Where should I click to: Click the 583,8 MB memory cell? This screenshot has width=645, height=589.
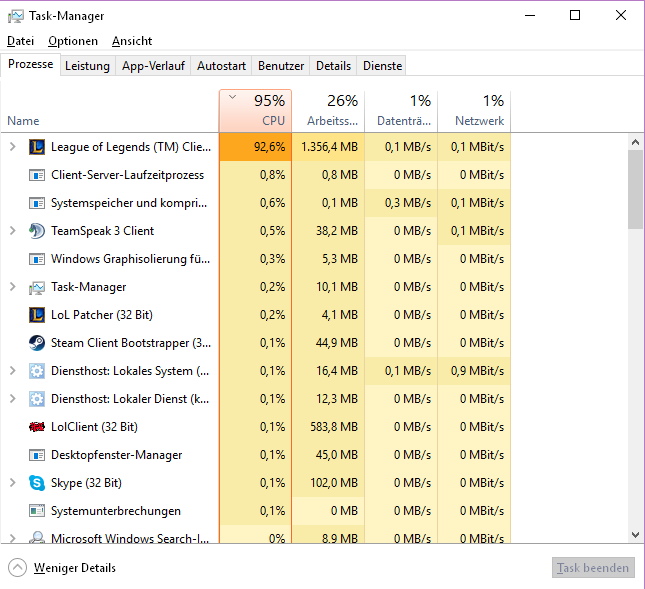328,427
